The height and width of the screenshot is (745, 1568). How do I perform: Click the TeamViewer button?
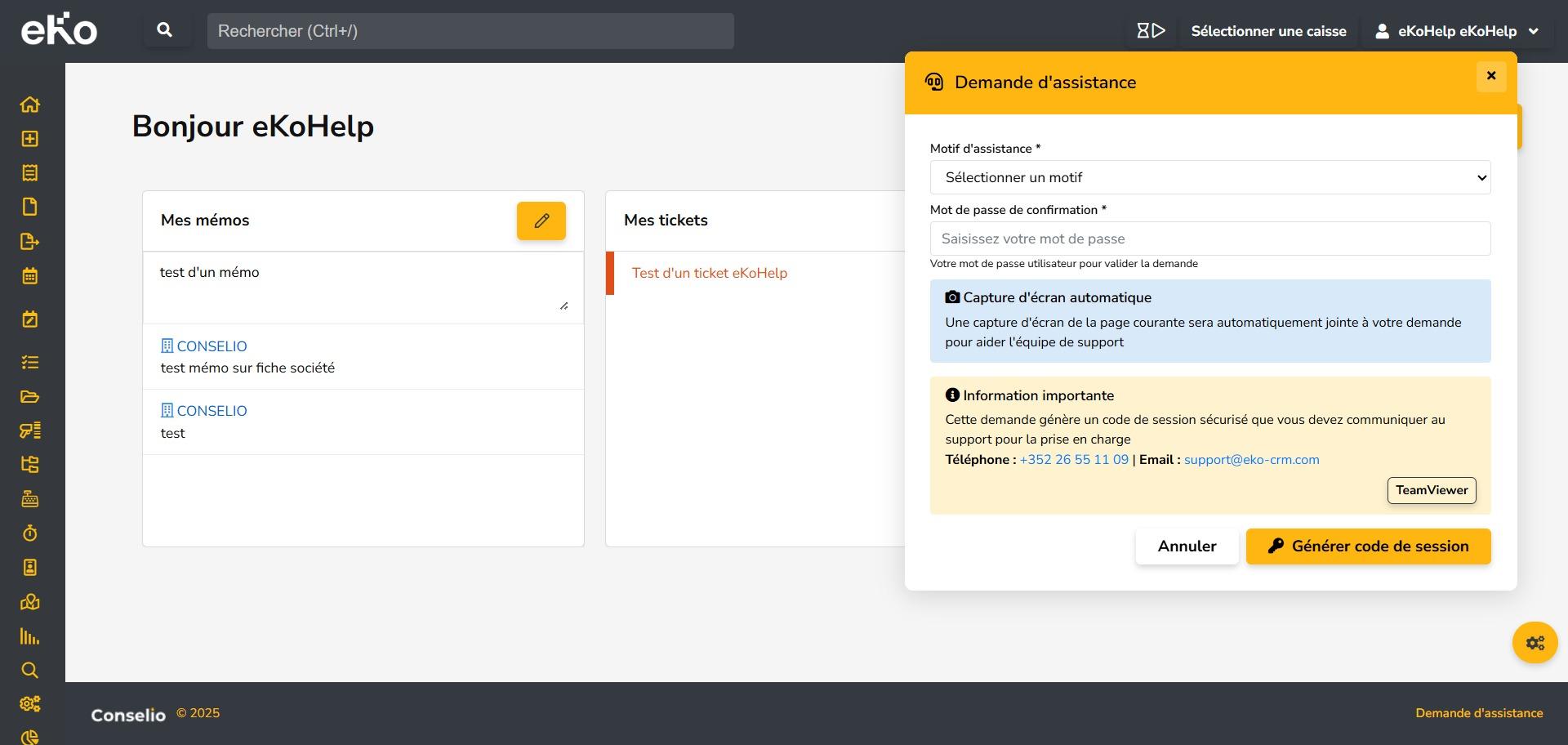pos(1431,490)
